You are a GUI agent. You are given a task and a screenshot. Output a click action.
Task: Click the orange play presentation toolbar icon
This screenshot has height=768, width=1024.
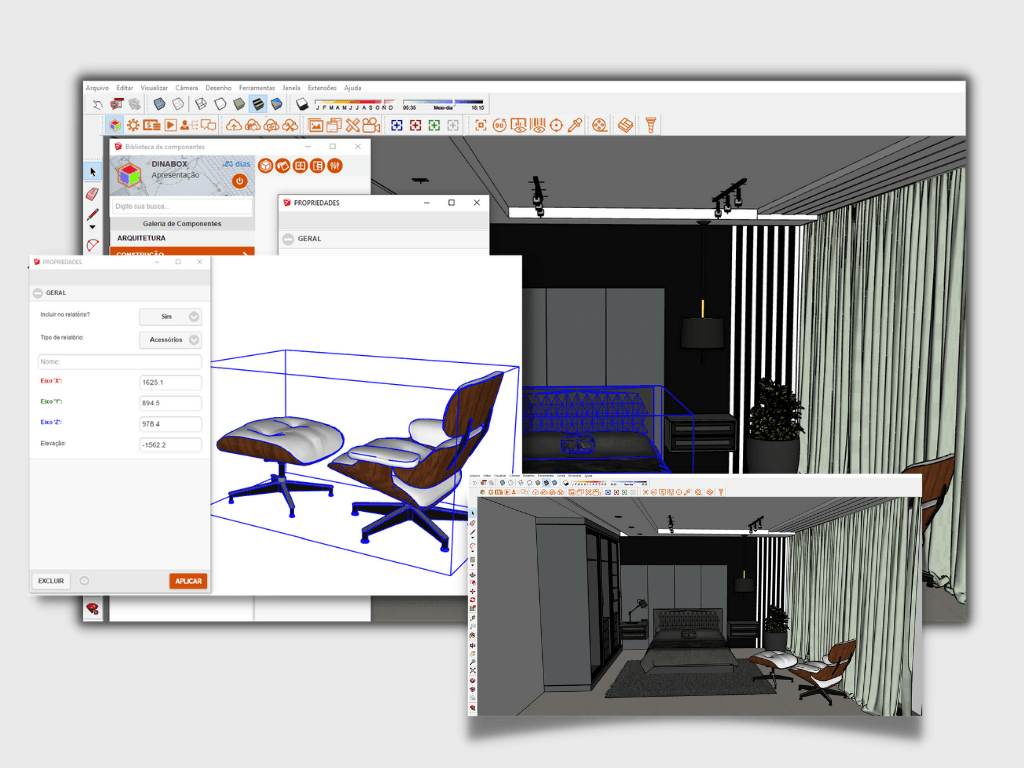(170, 125)
